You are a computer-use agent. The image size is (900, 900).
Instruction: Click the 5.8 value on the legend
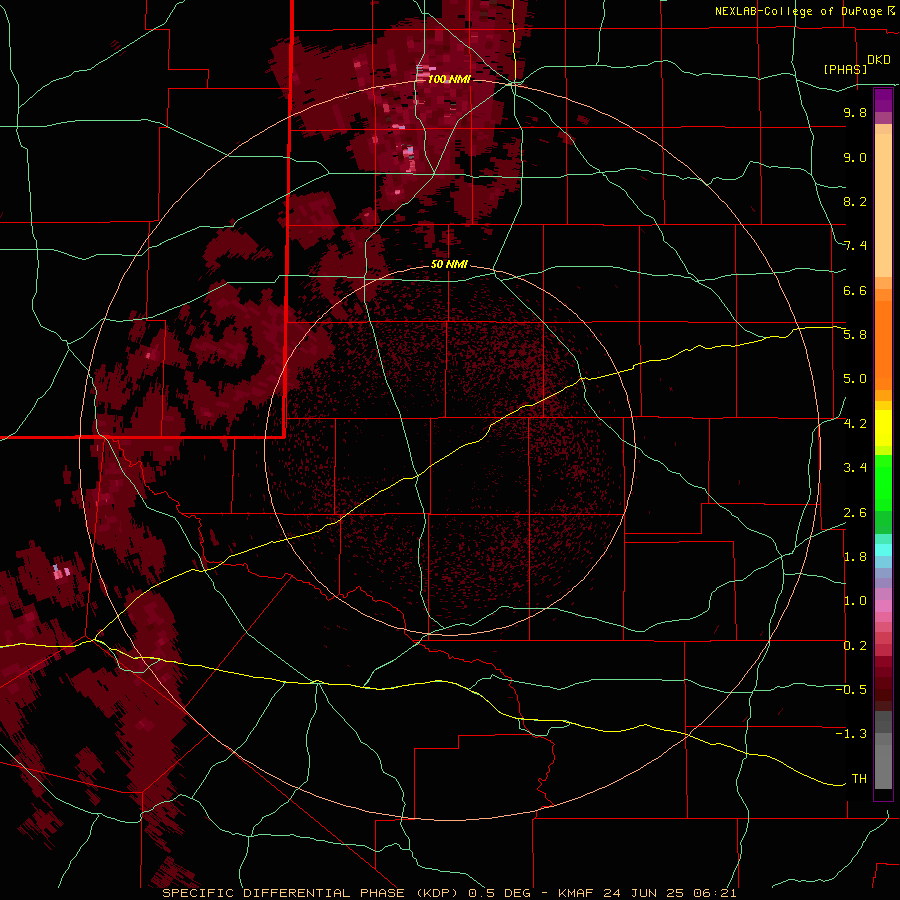pos(855,335)
